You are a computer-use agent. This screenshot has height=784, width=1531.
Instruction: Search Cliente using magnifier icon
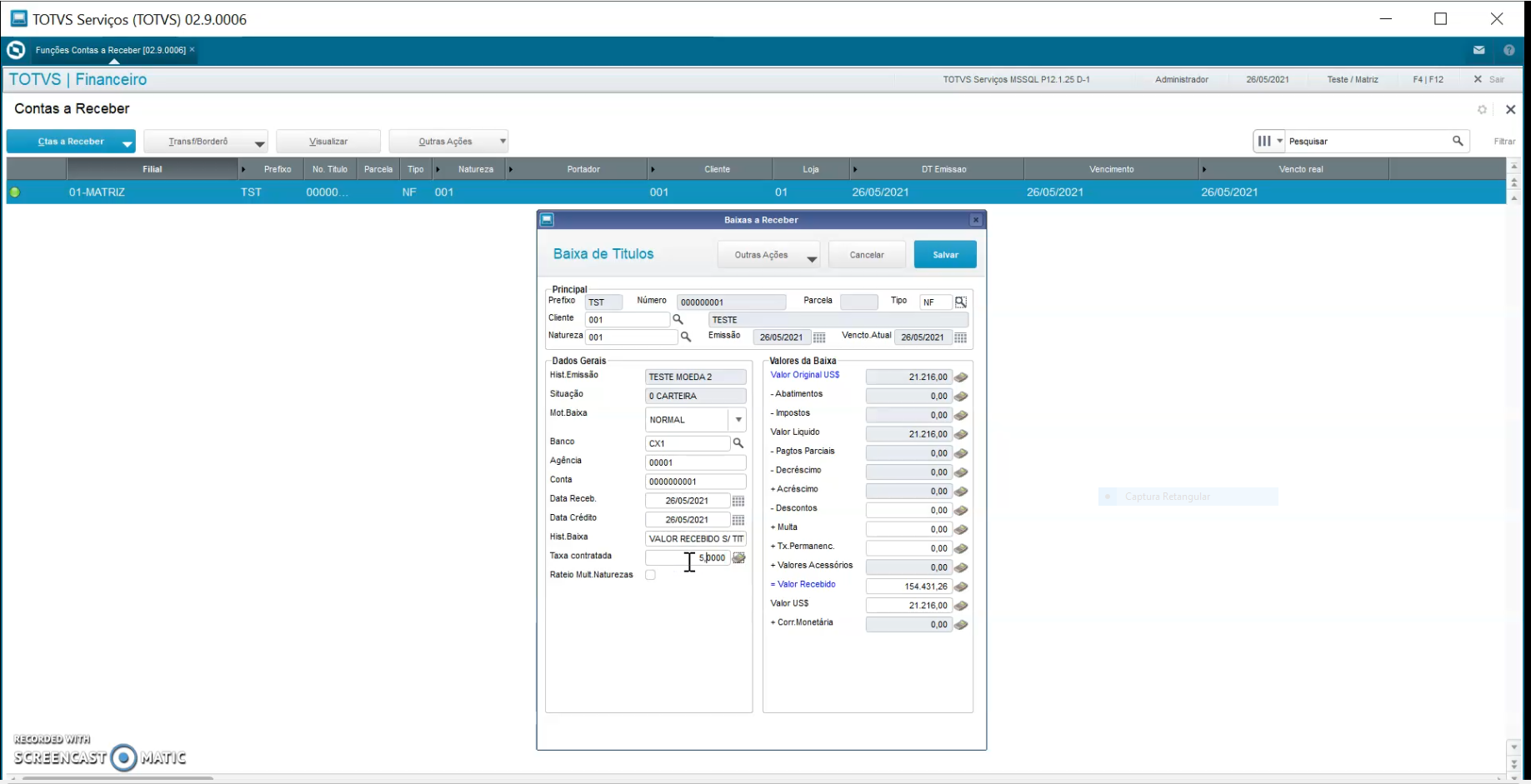click(678, 319)
